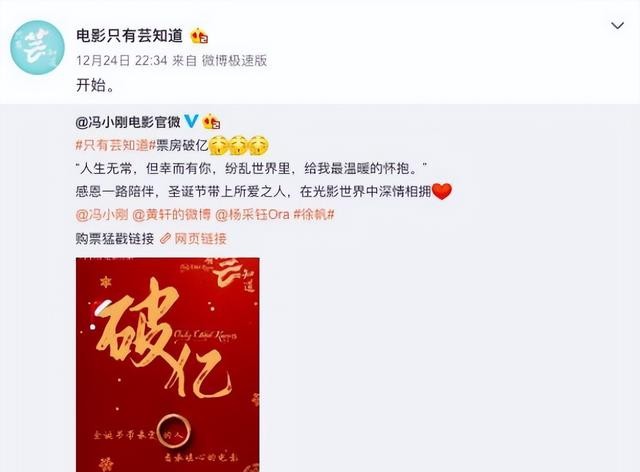Click paperclip icon beside 网页链接
Image resolution: width=640 pixels, height=472 pixels.
[x=165, y=238]
